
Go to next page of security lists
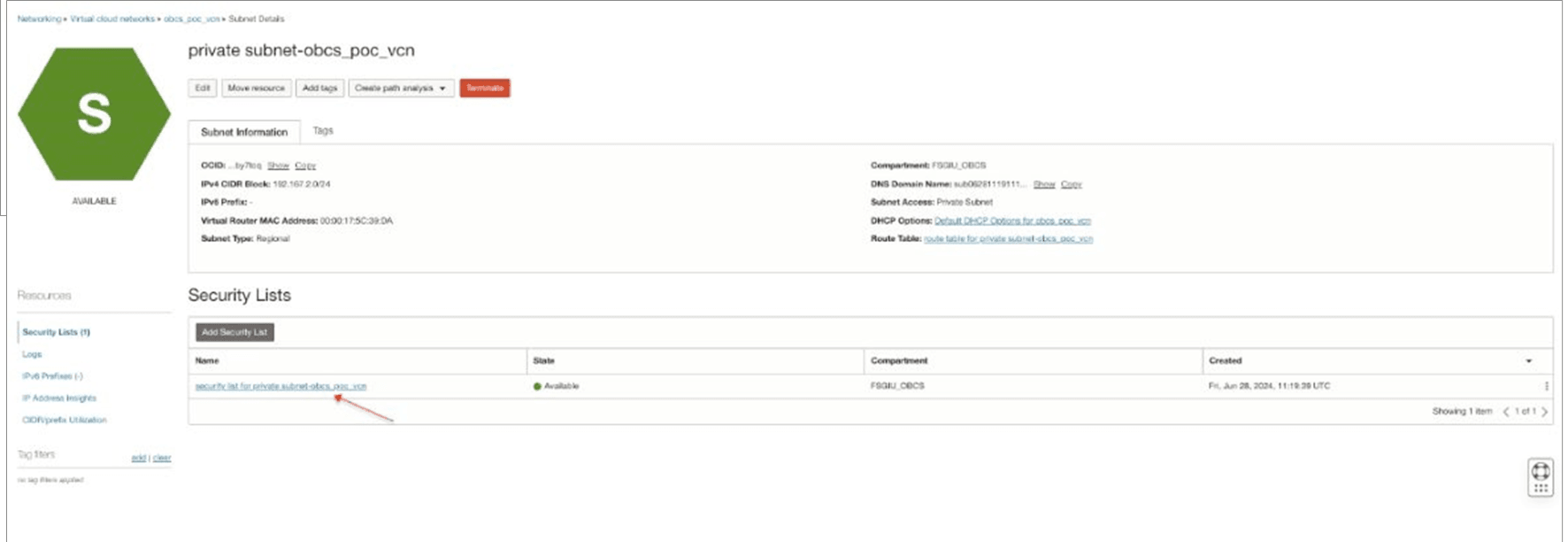pyautogui.click(x=1545, y=412)
